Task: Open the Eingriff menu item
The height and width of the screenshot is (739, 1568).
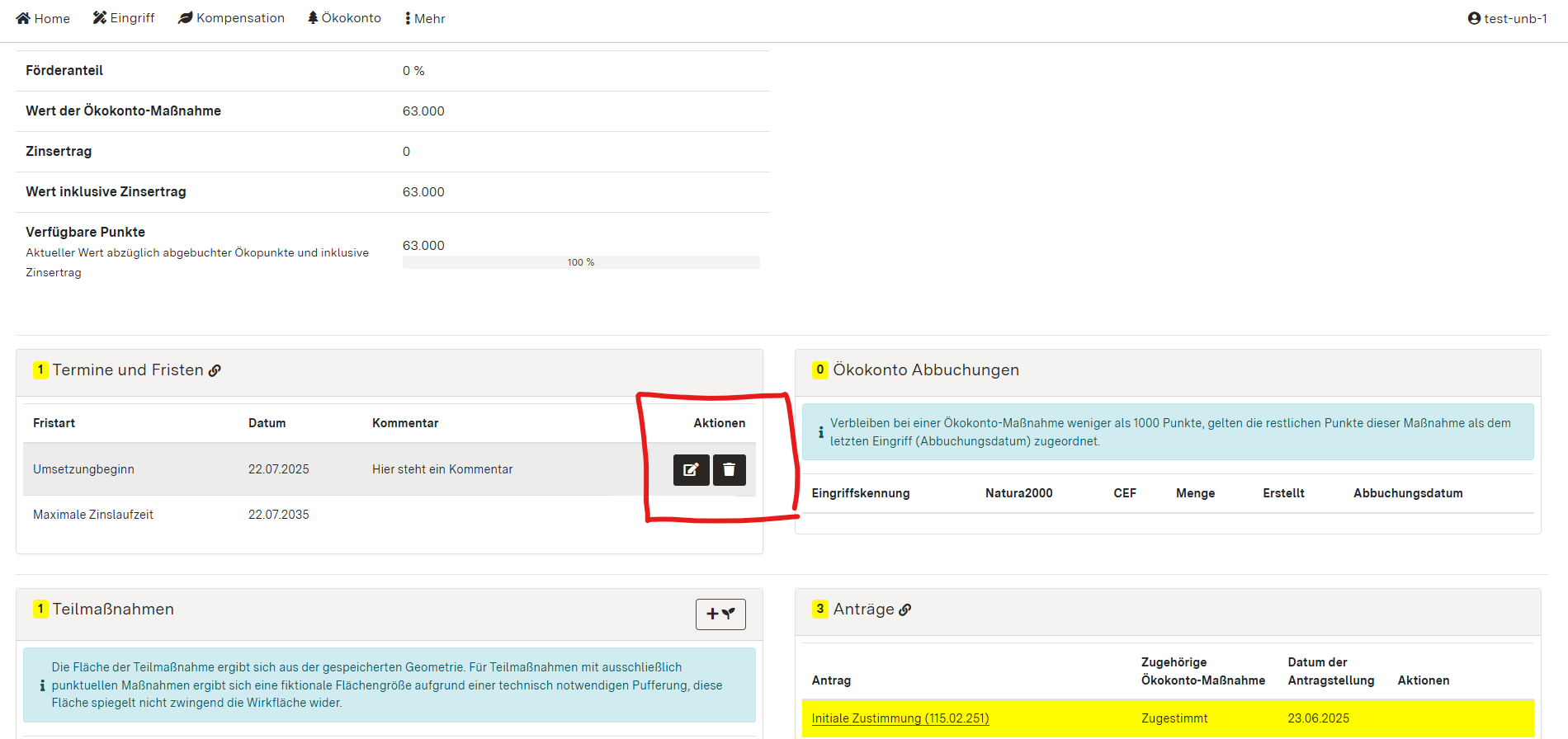Action: [124, 18]
